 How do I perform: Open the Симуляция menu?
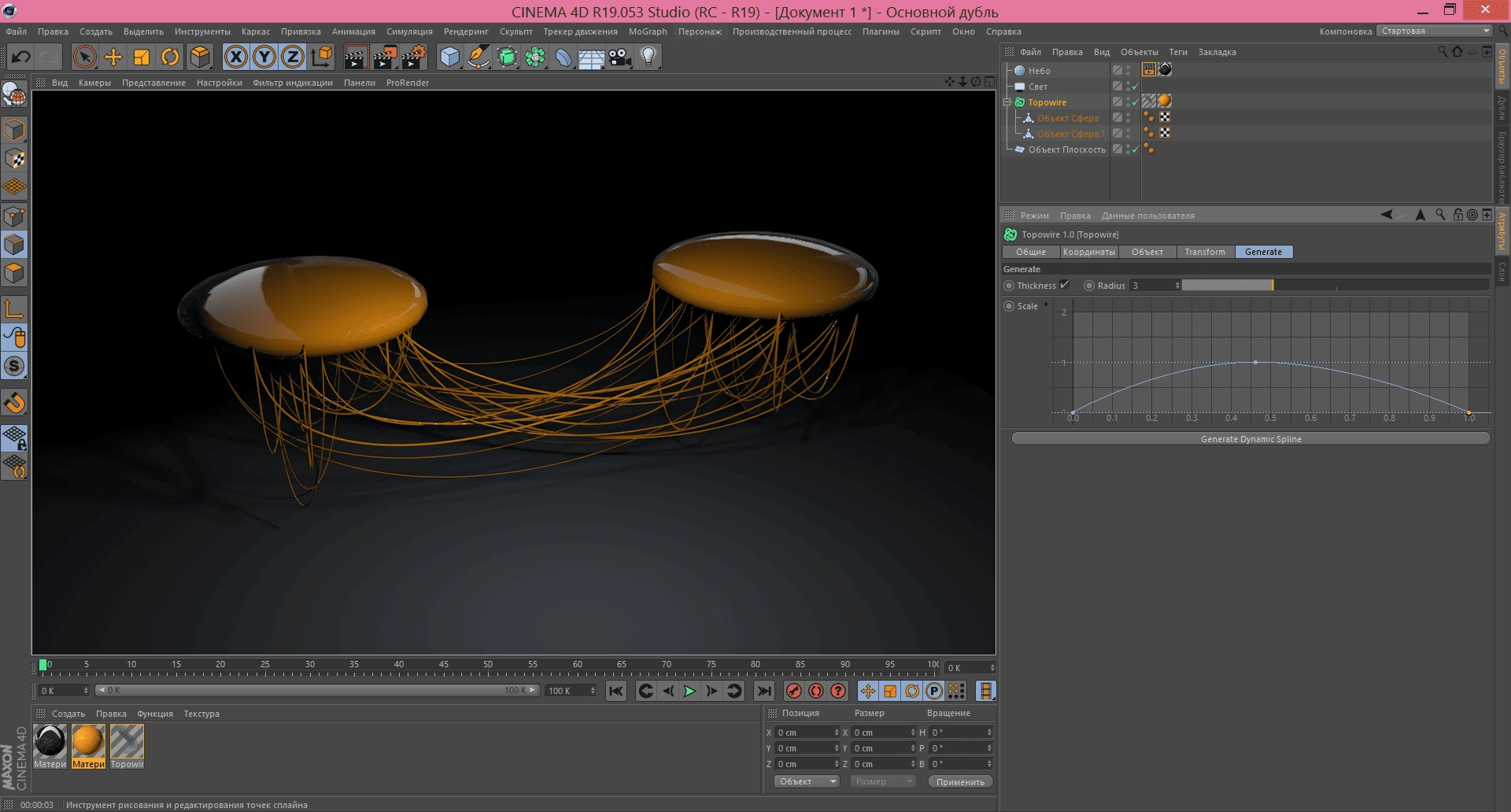(x=409, y=31)
